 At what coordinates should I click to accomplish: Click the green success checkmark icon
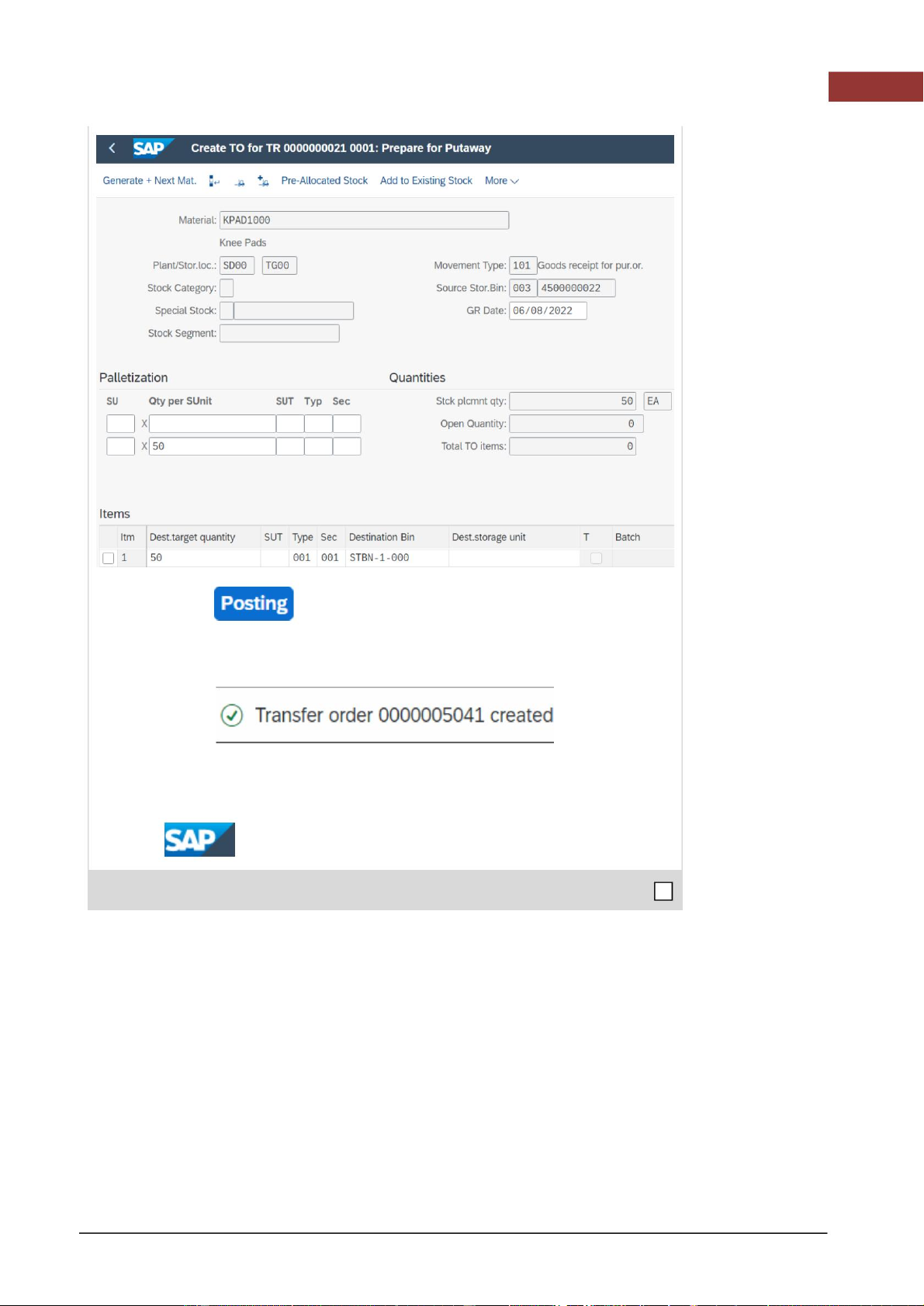(x=232, y=715)
